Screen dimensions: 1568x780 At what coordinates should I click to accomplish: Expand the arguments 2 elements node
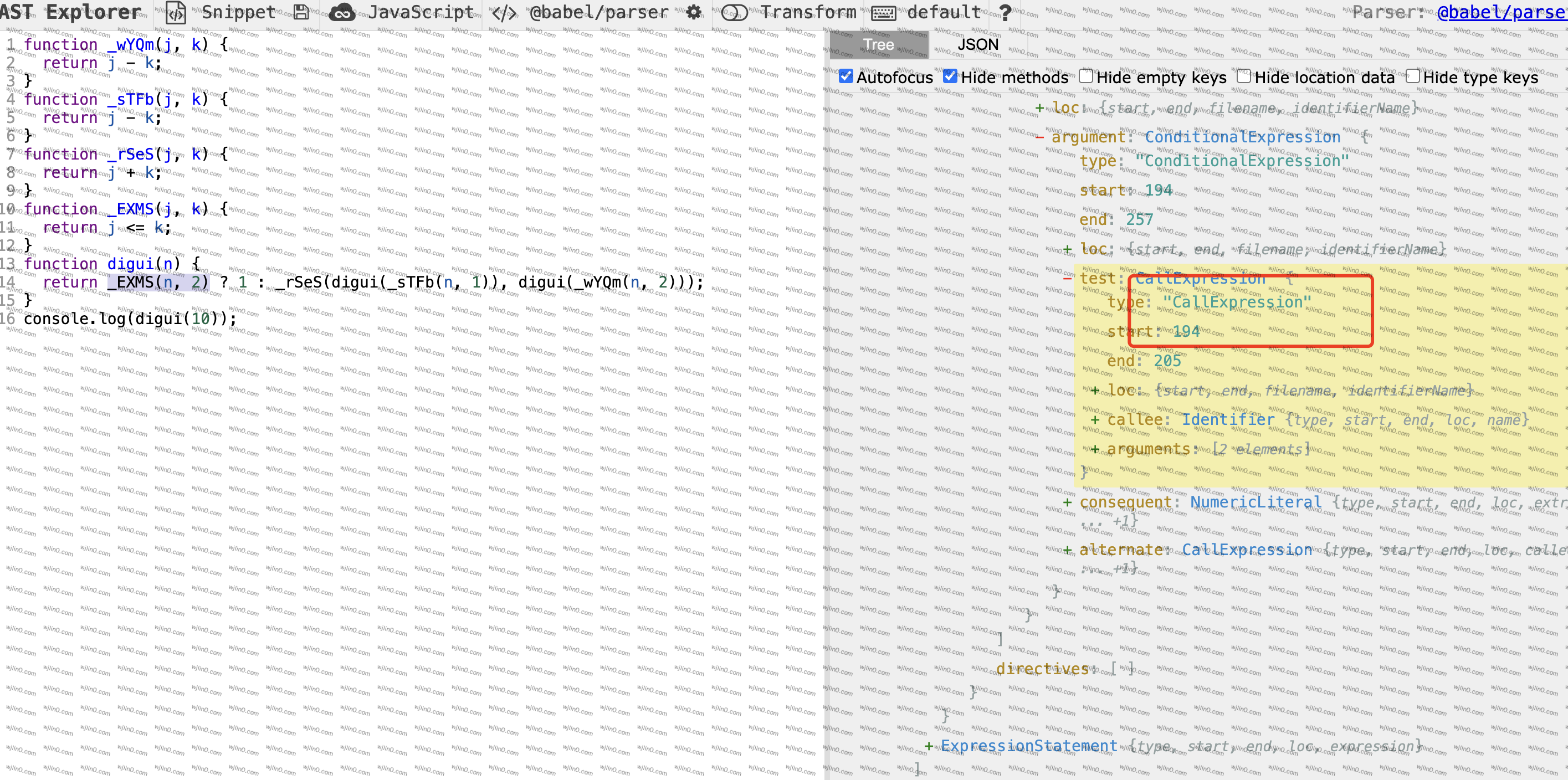[x=1095, y=450]
